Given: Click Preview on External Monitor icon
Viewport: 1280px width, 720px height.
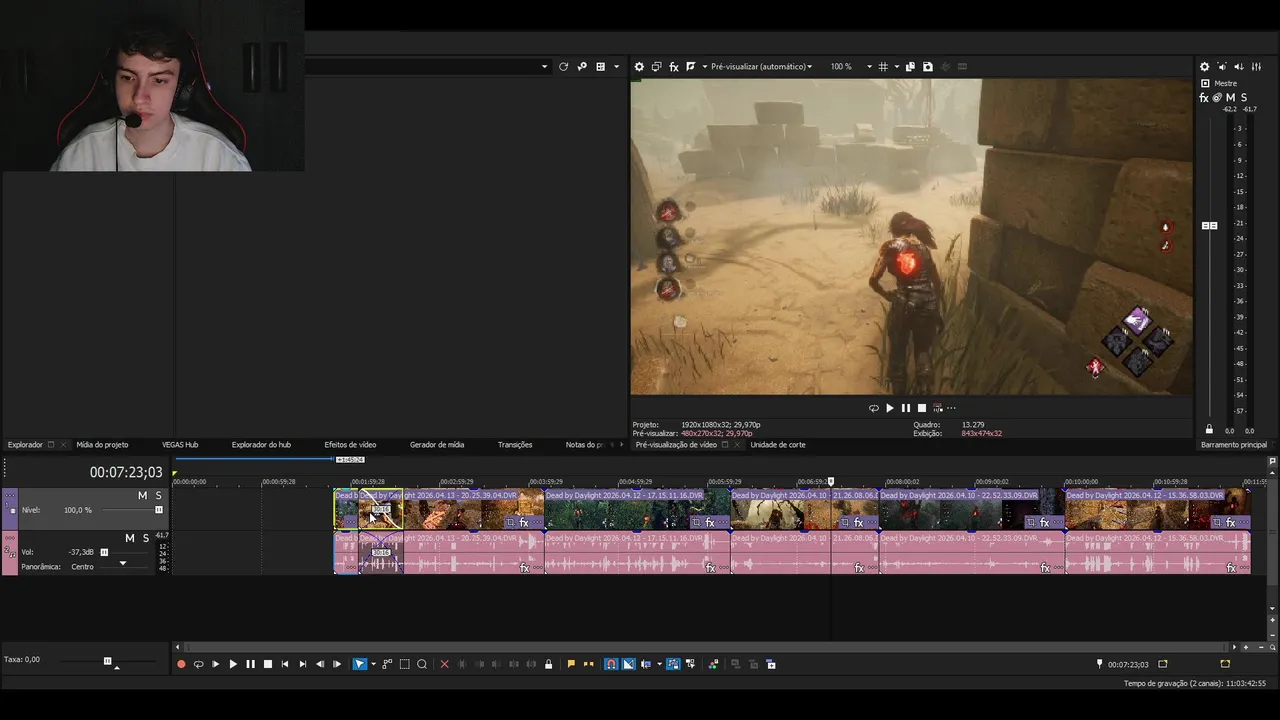Looking at the screenshot, I should click(x=656, y=67).
